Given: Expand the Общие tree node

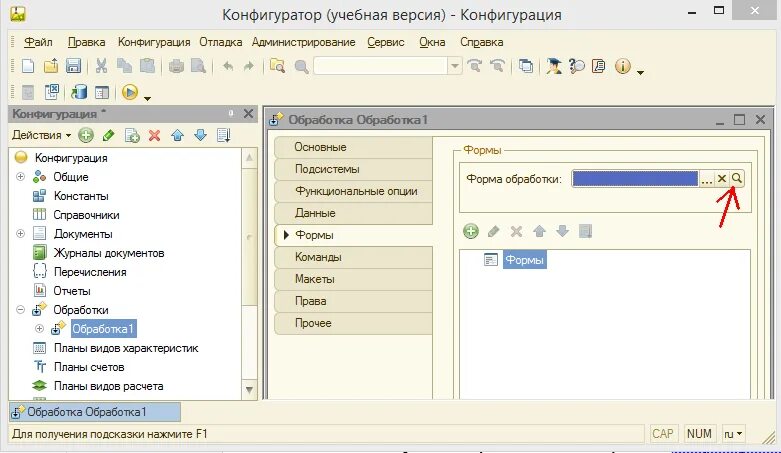Looking at the screenshot, I should tap(20, 176).
